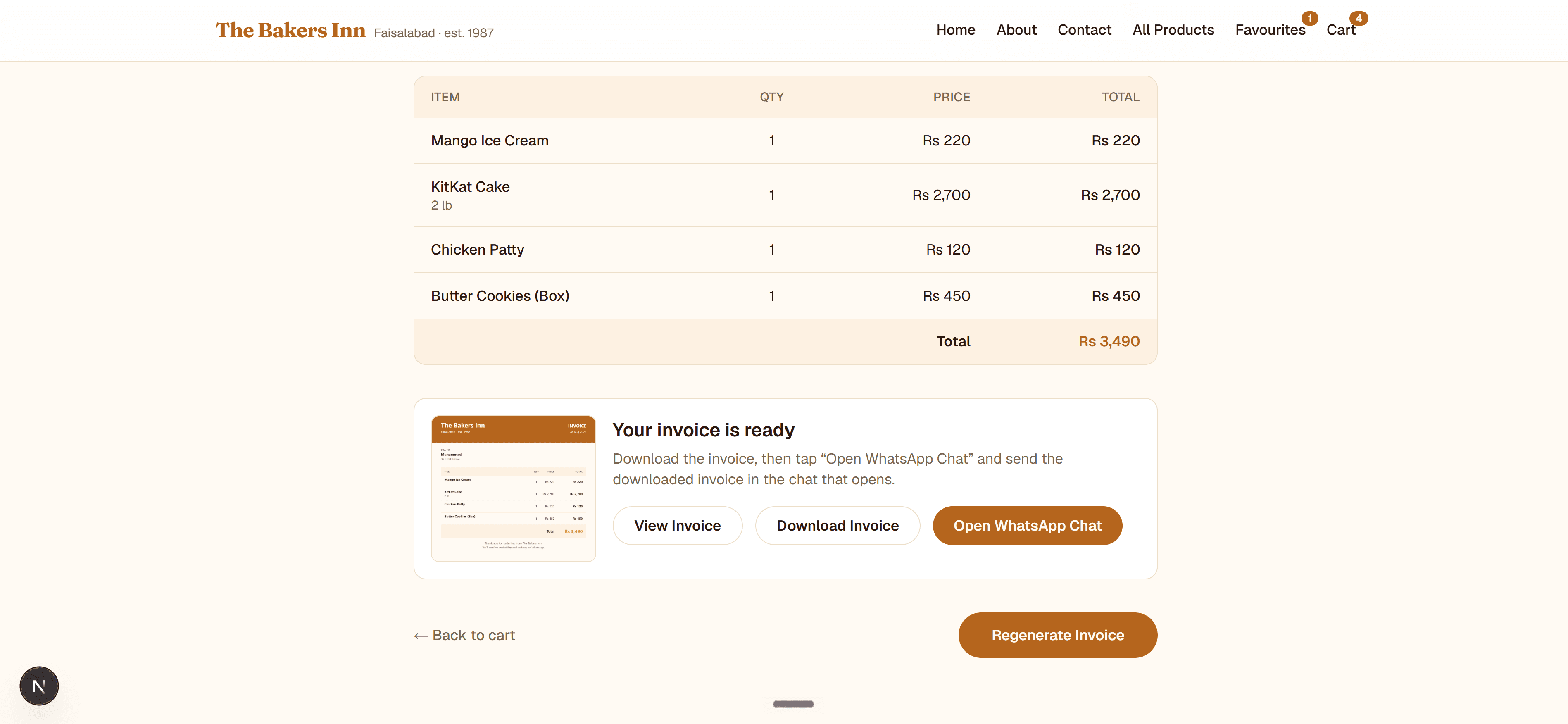Click the Regenerate Invoice button

tap(1058, 635)
